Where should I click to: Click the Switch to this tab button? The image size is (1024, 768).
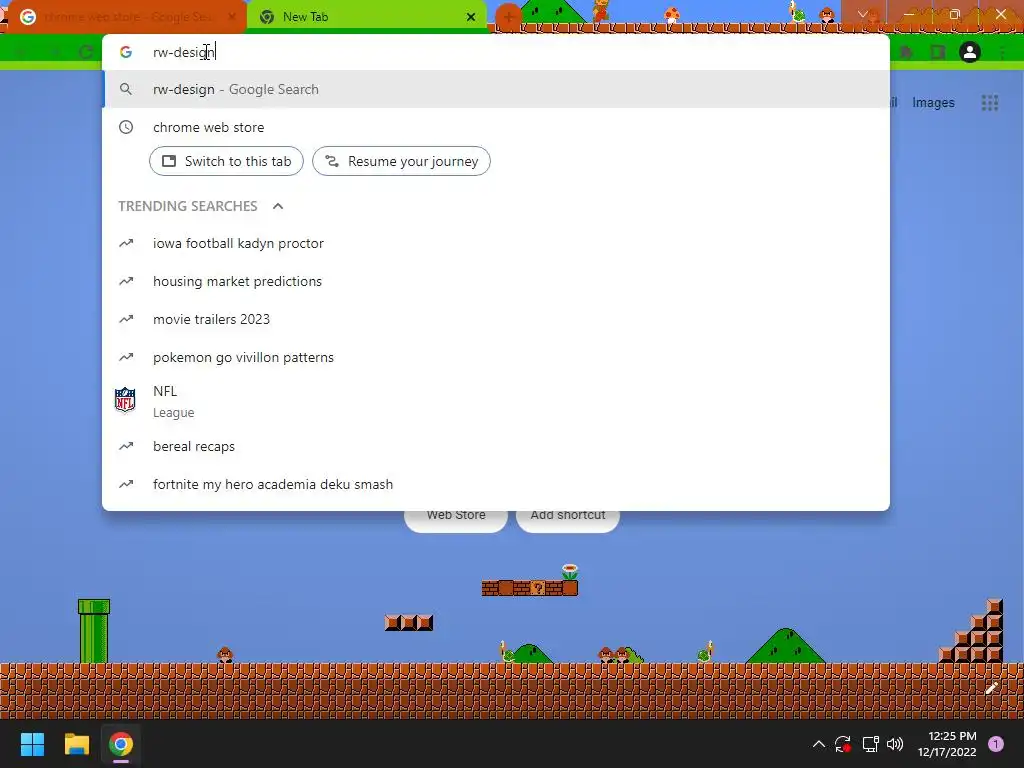coord(226,161)
